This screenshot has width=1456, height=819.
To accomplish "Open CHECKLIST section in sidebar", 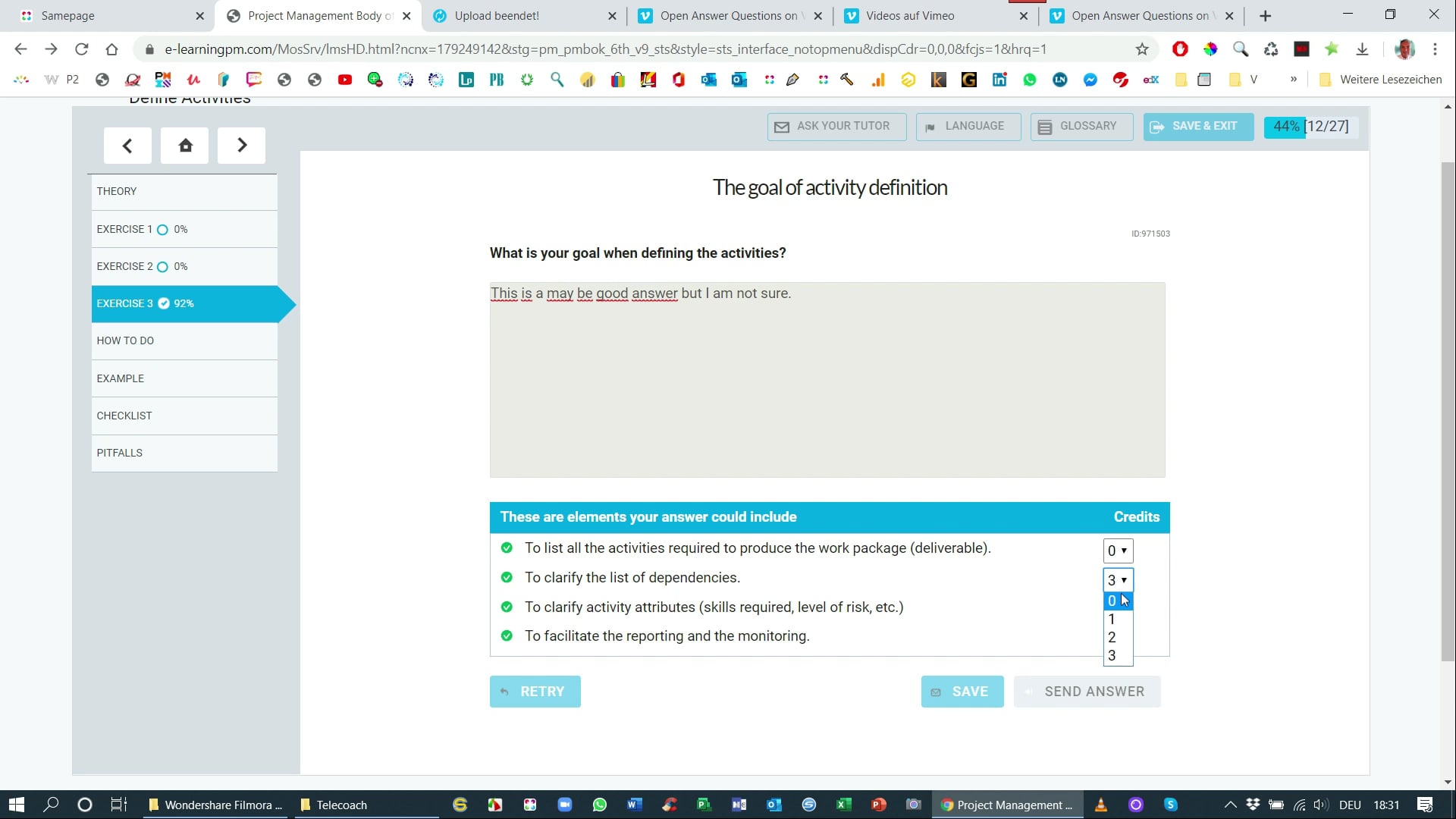I will click(x=184, y=416).
